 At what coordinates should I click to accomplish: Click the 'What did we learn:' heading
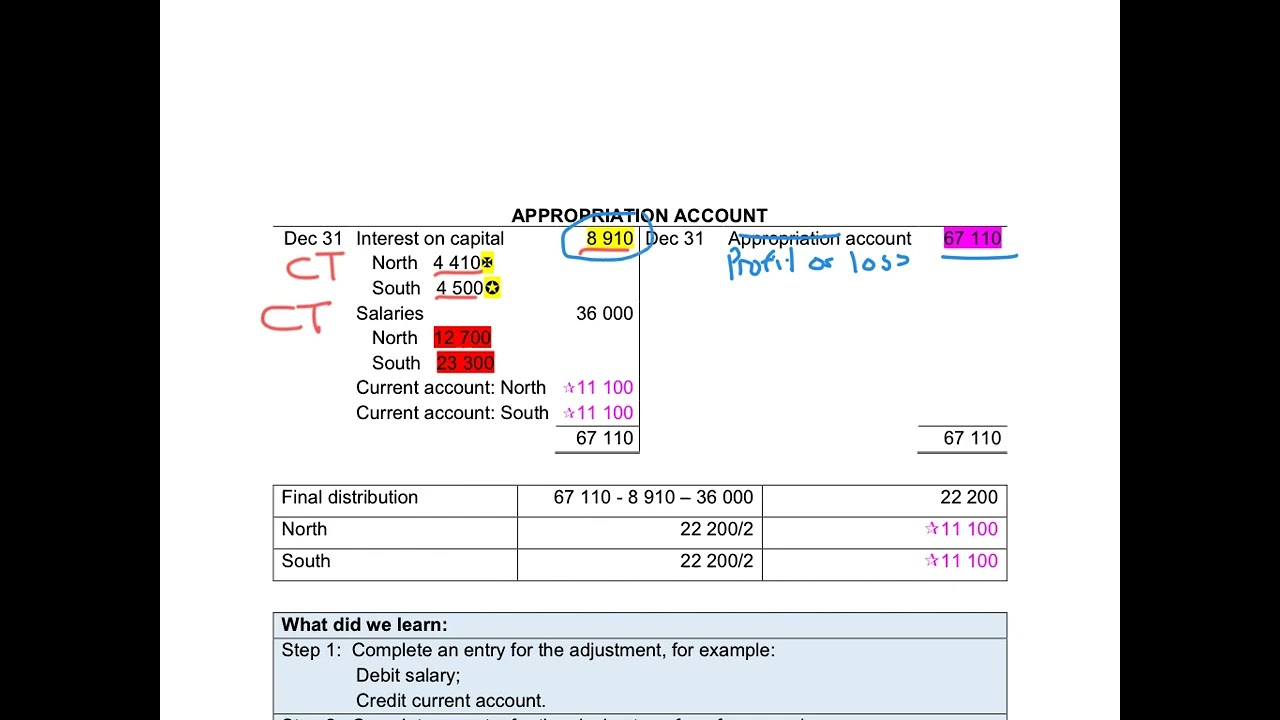(x=364, y=625)
